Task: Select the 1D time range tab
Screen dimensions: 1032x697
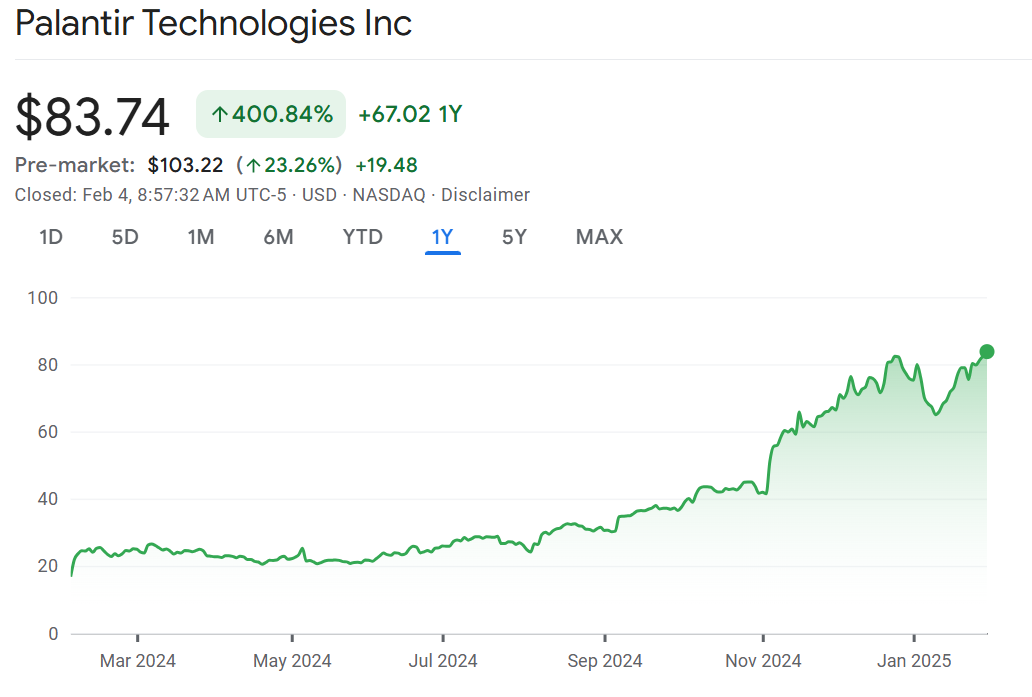Action: pos(51,237)
